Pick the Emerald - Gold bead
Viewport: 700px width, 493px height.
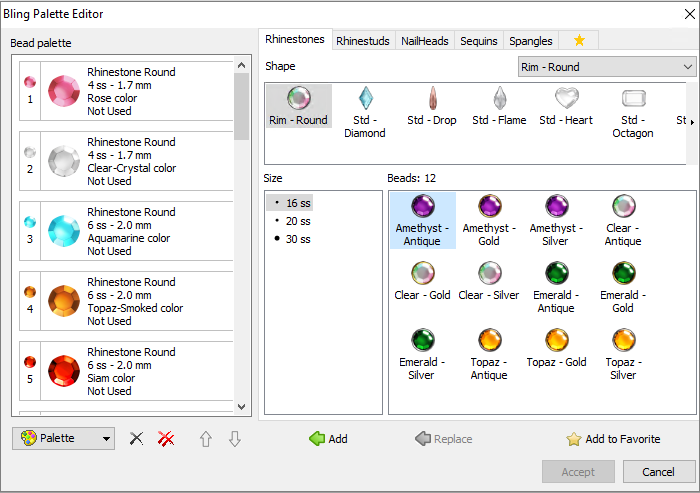pyautogui.click(x=623, y=288)
